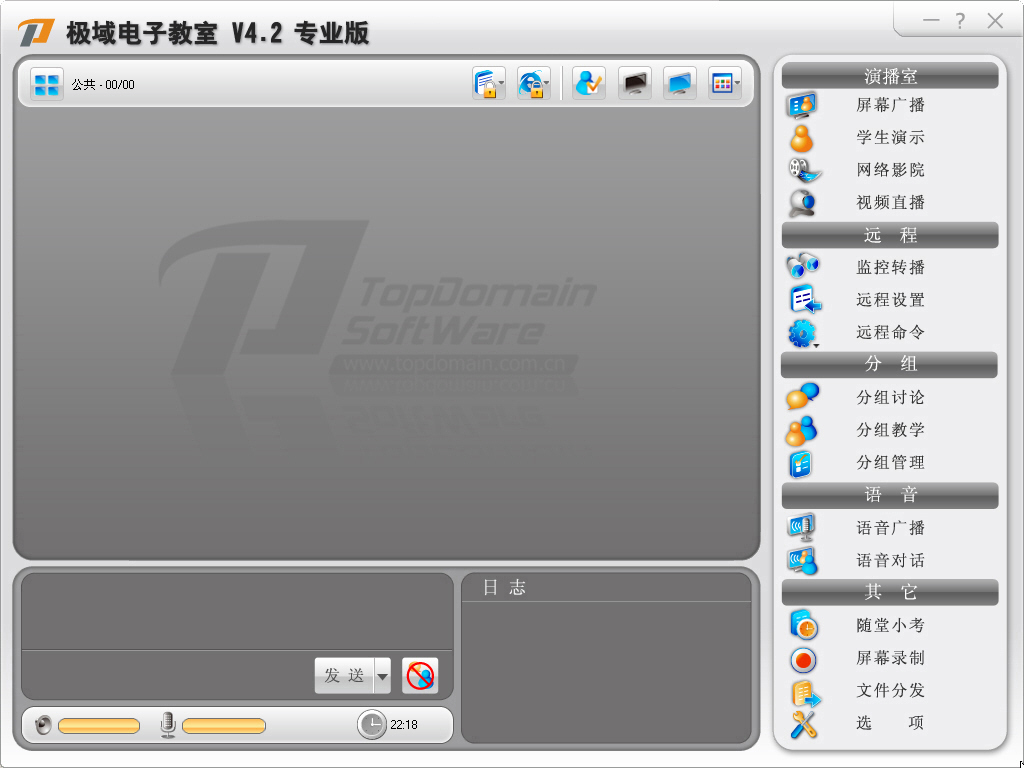Click the 日志 log panel header

click(x=504, y=588)
